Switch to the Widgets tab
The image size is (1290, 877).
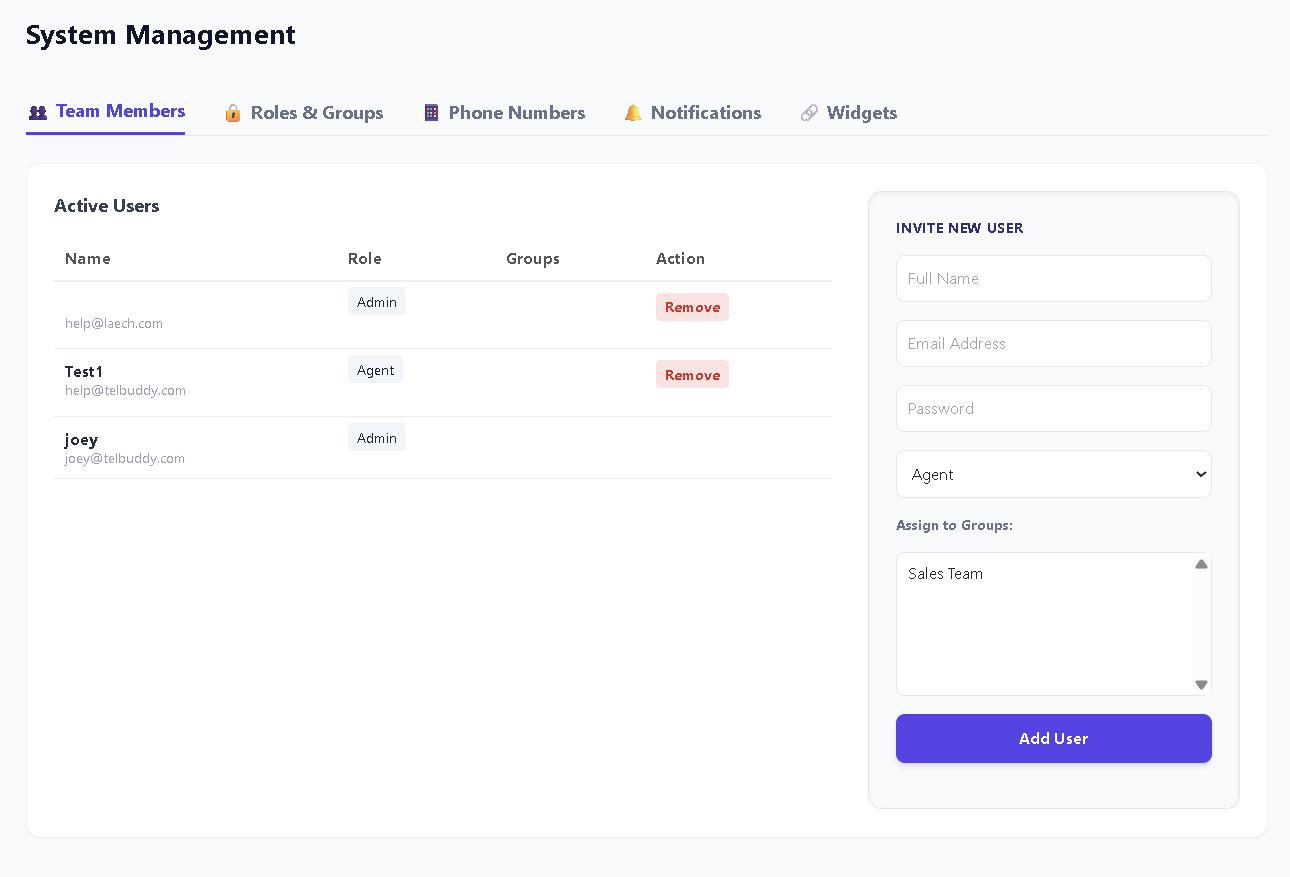849,113
